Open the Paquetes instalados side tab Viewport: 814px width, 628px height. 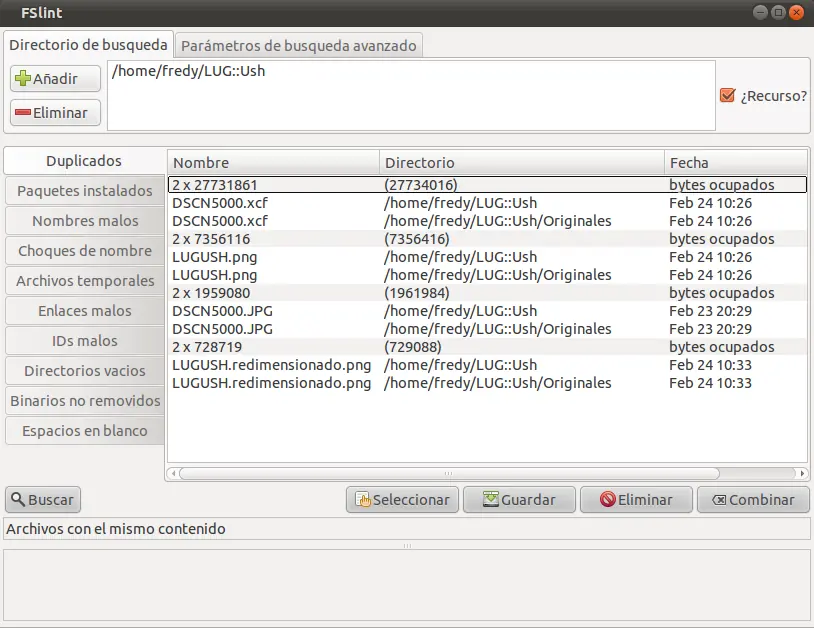click(85, 191)
